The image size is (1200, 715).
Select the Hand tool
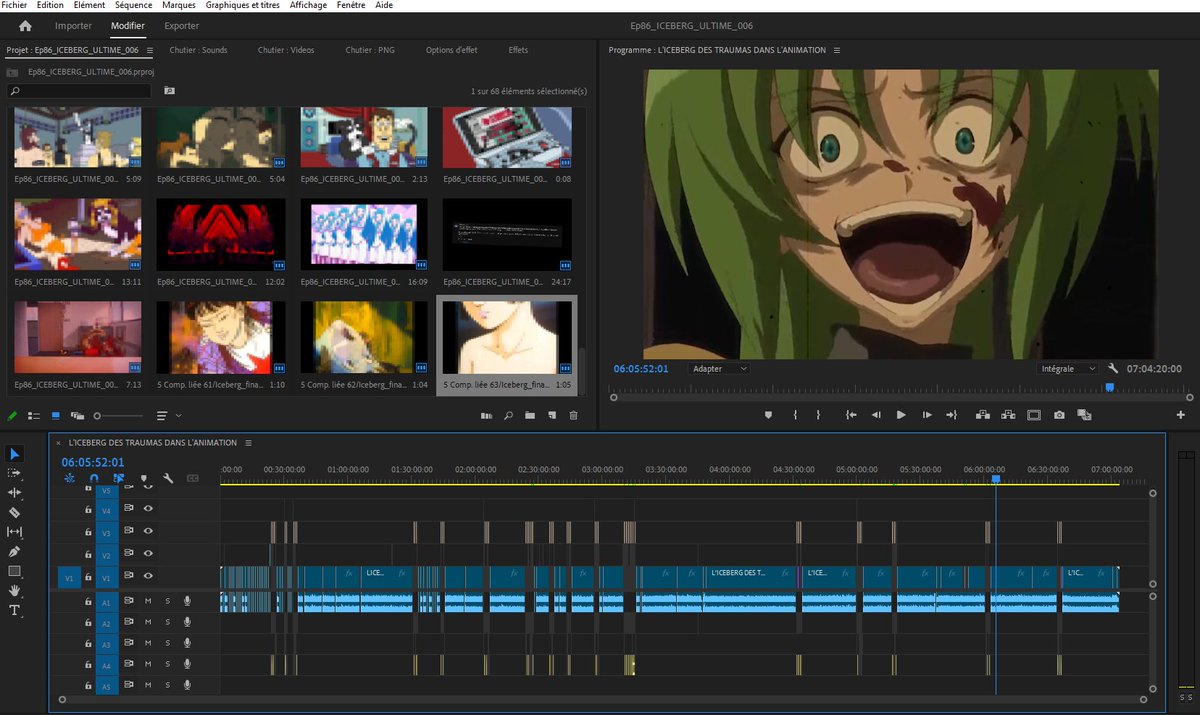click(15, 590)
